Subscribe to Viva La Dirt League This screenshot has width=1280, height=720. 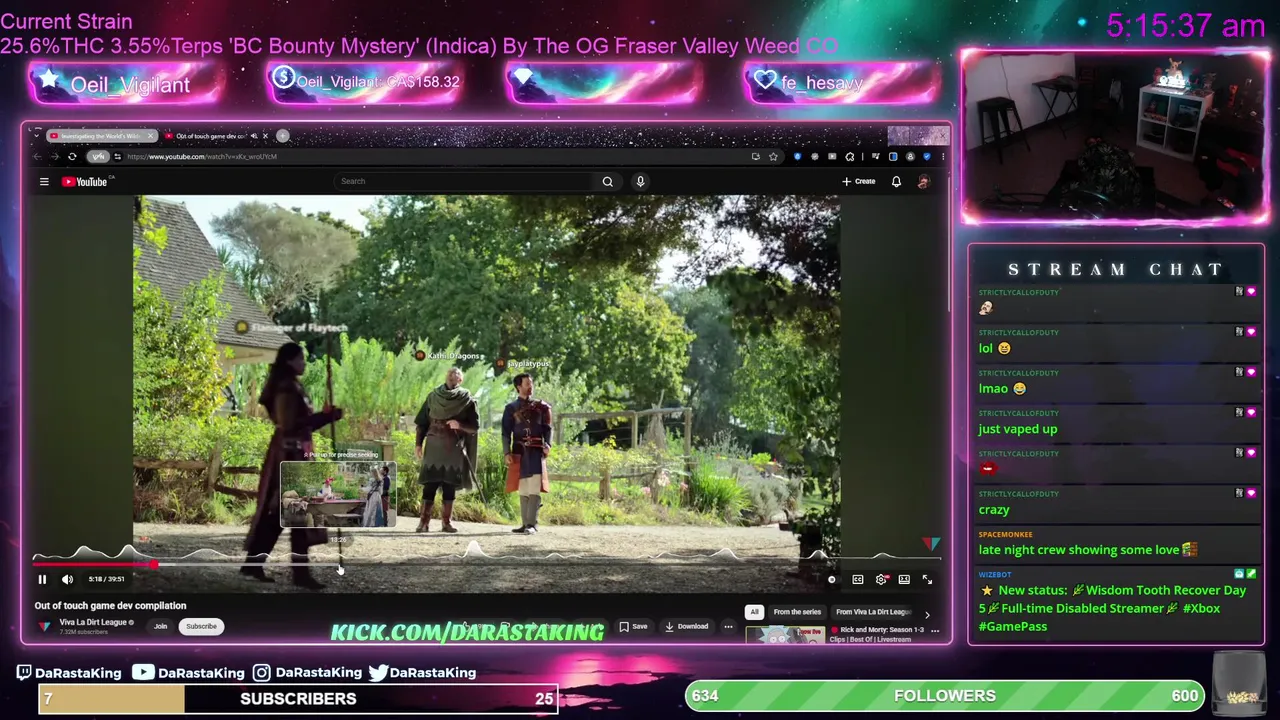201,627
